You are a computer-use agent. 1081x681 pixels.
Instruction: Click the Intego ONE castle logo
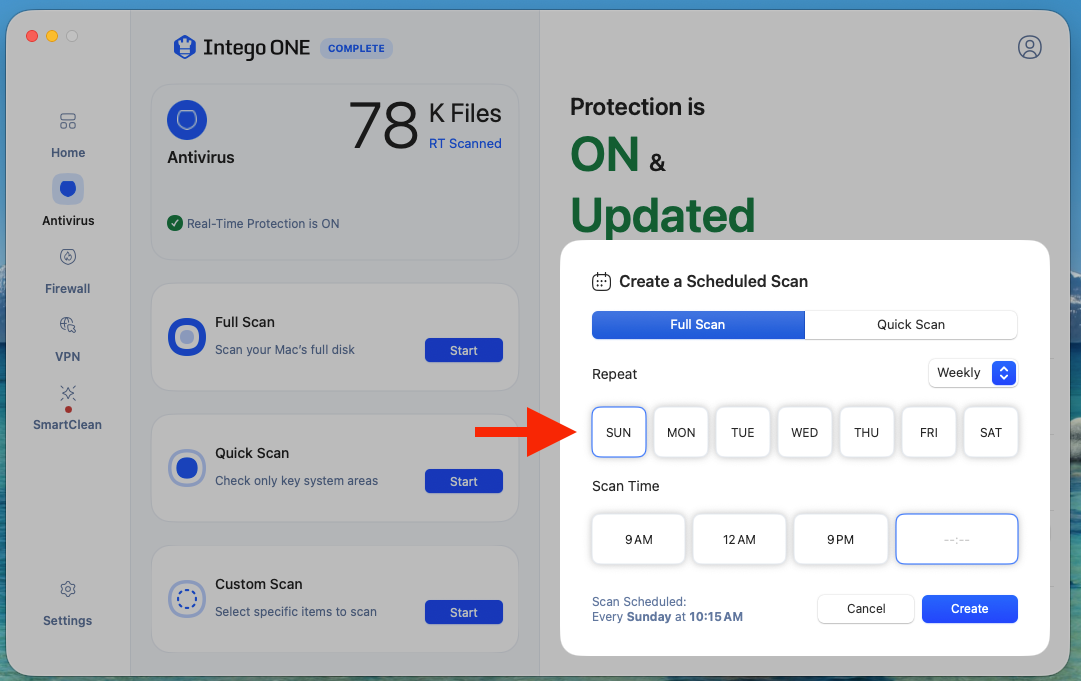click(x=184, y=47)
